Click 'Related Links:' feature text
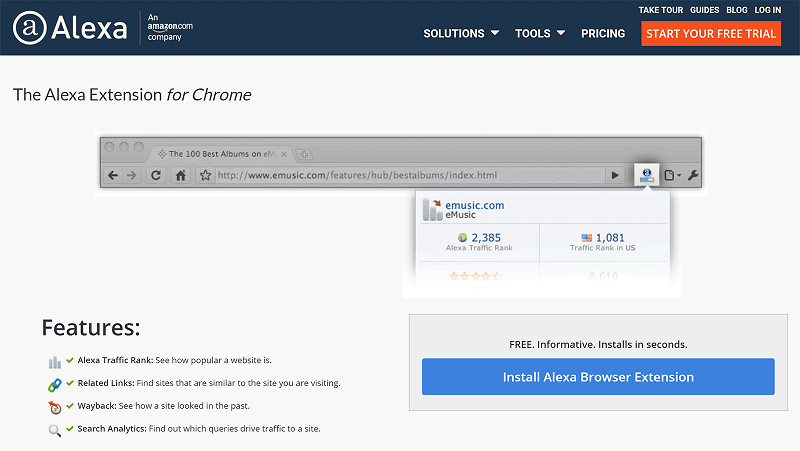Viewport: 800px width, 451px height. (x=106, y=383)
